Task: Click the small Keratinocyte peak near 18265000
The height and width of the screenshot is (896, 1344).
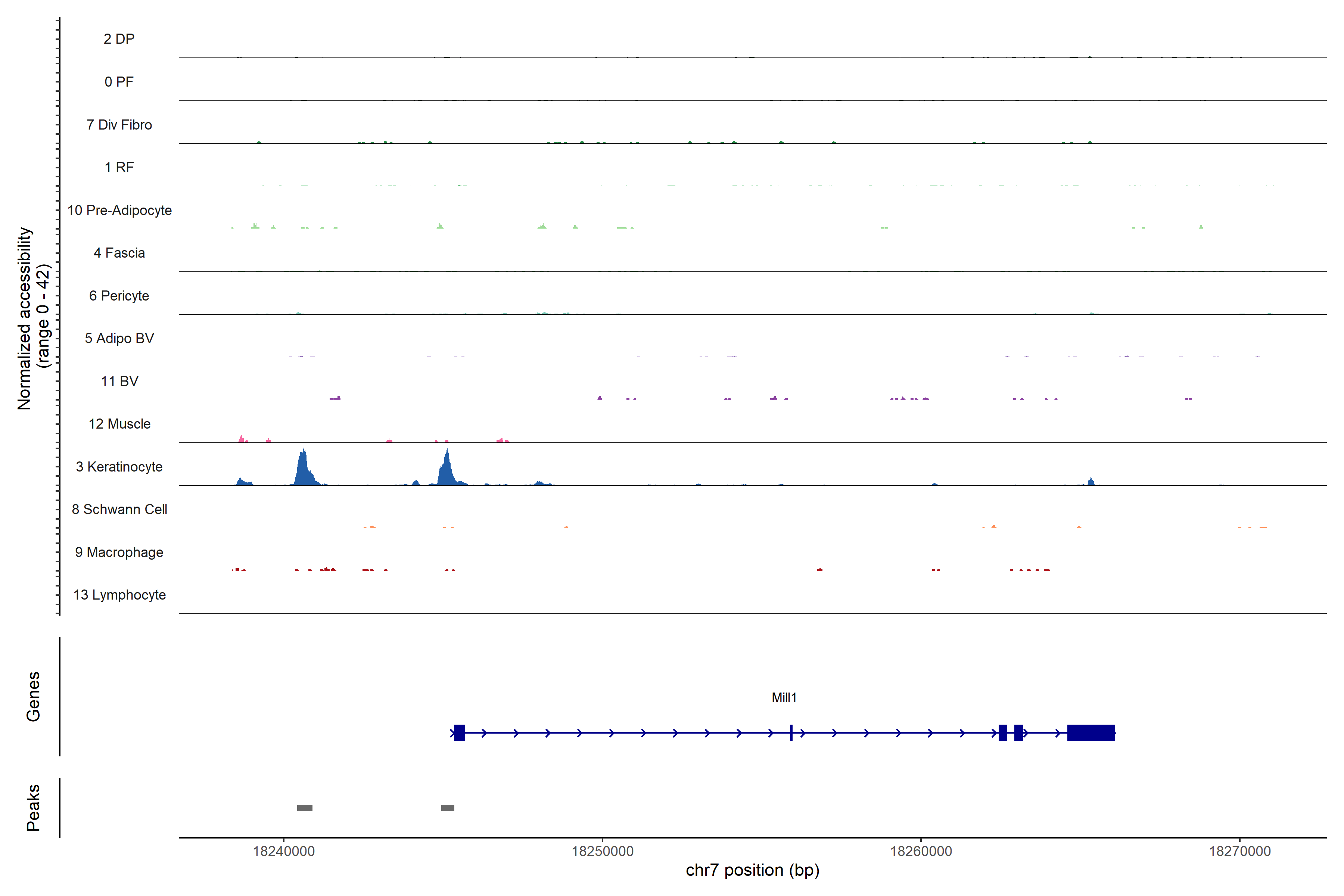Action: pos(1091,482)
